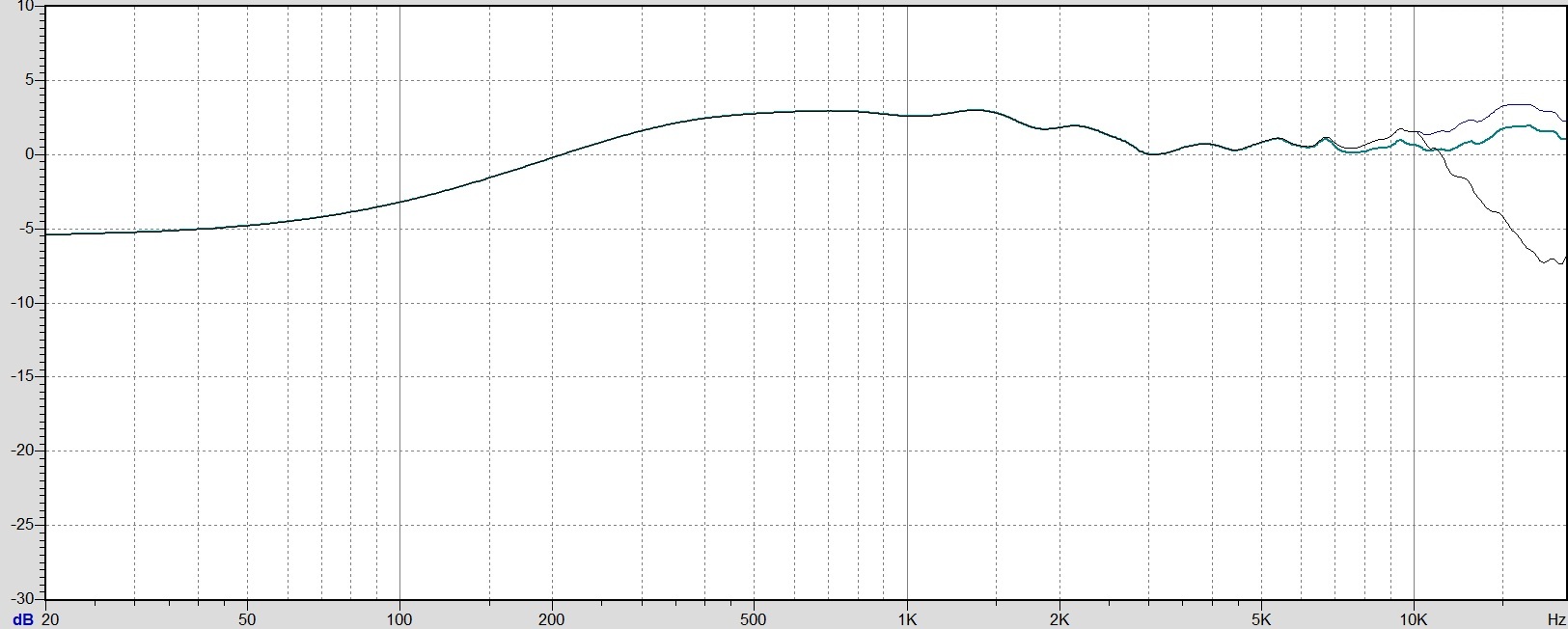This screenshot has height=629, width=1568.
Task: Click the 500 frequency axis label
Action: 754,619
